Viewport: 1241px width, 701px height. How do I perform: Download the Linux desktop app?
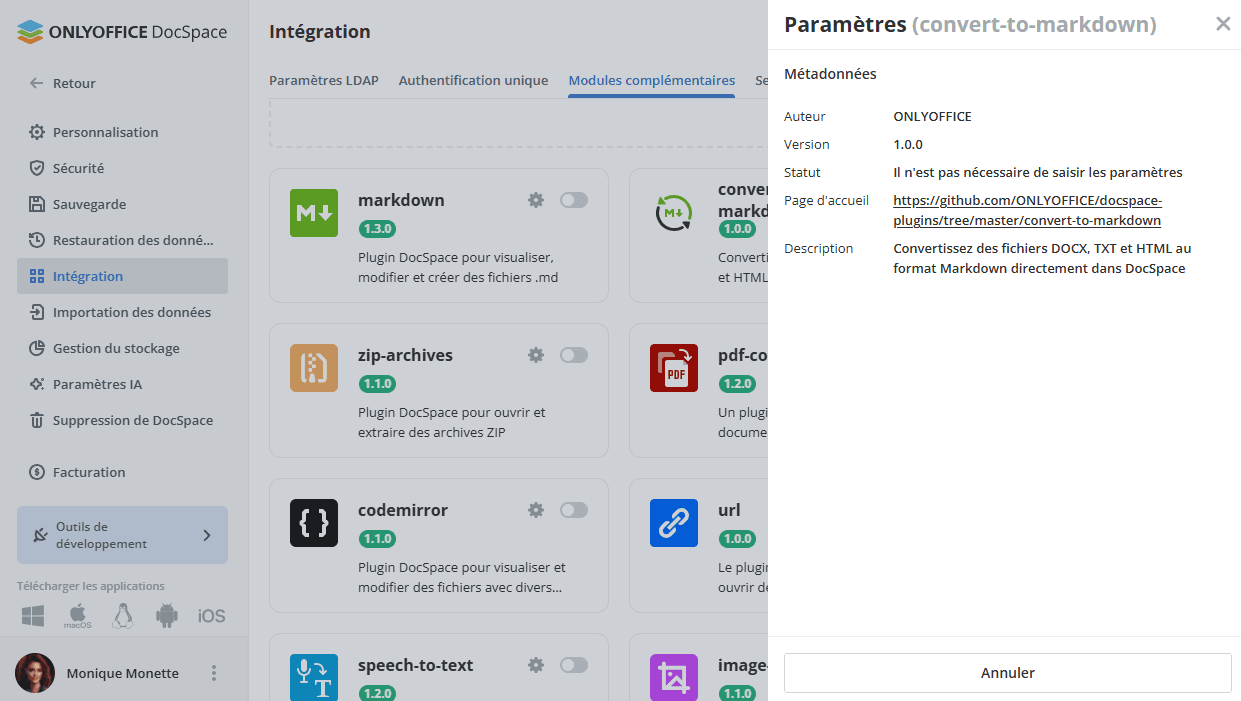coord(123,616)
